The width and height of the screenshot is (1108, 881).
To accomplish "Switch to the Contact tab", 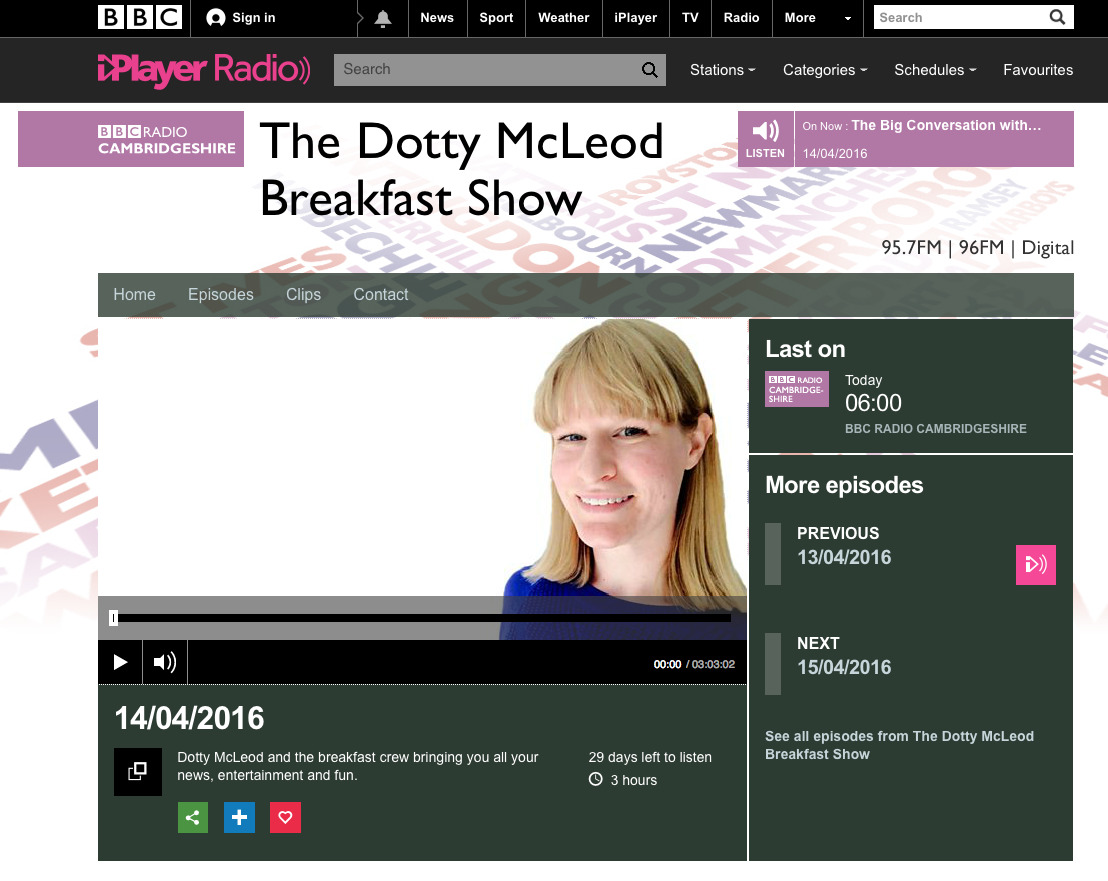I will click(381, 295).
